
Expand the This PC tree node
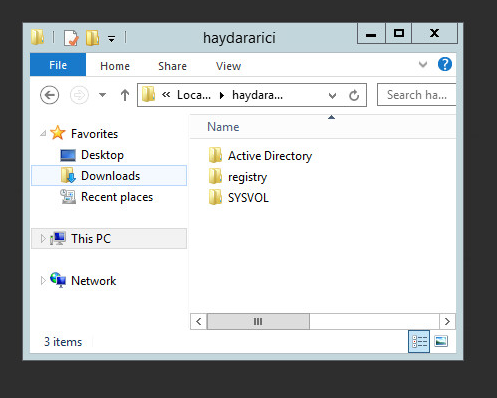pos(43,239)
